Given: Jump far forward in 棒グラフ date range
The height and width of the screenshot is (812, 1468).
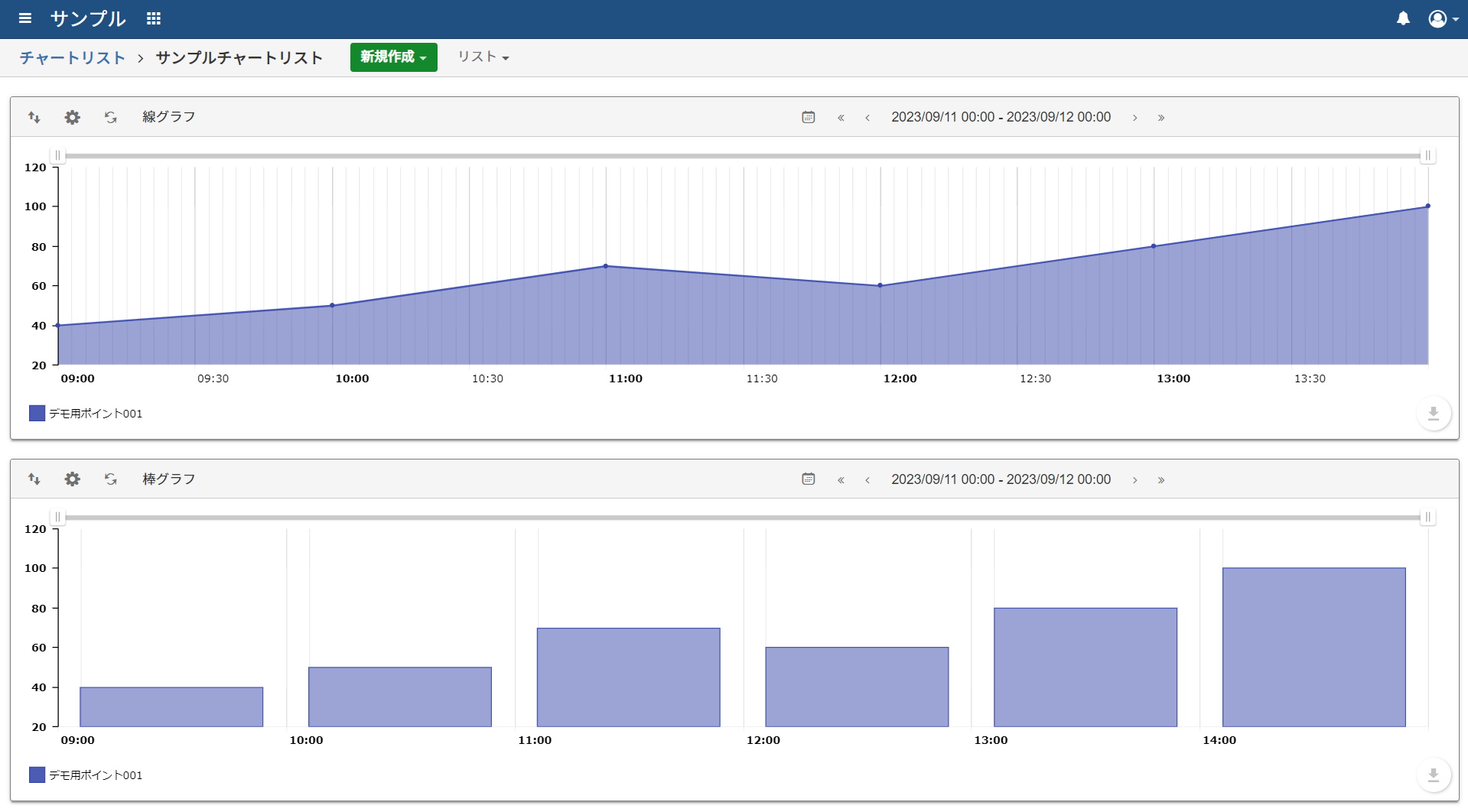Looking at the screenshot, I should point(1161,480).
